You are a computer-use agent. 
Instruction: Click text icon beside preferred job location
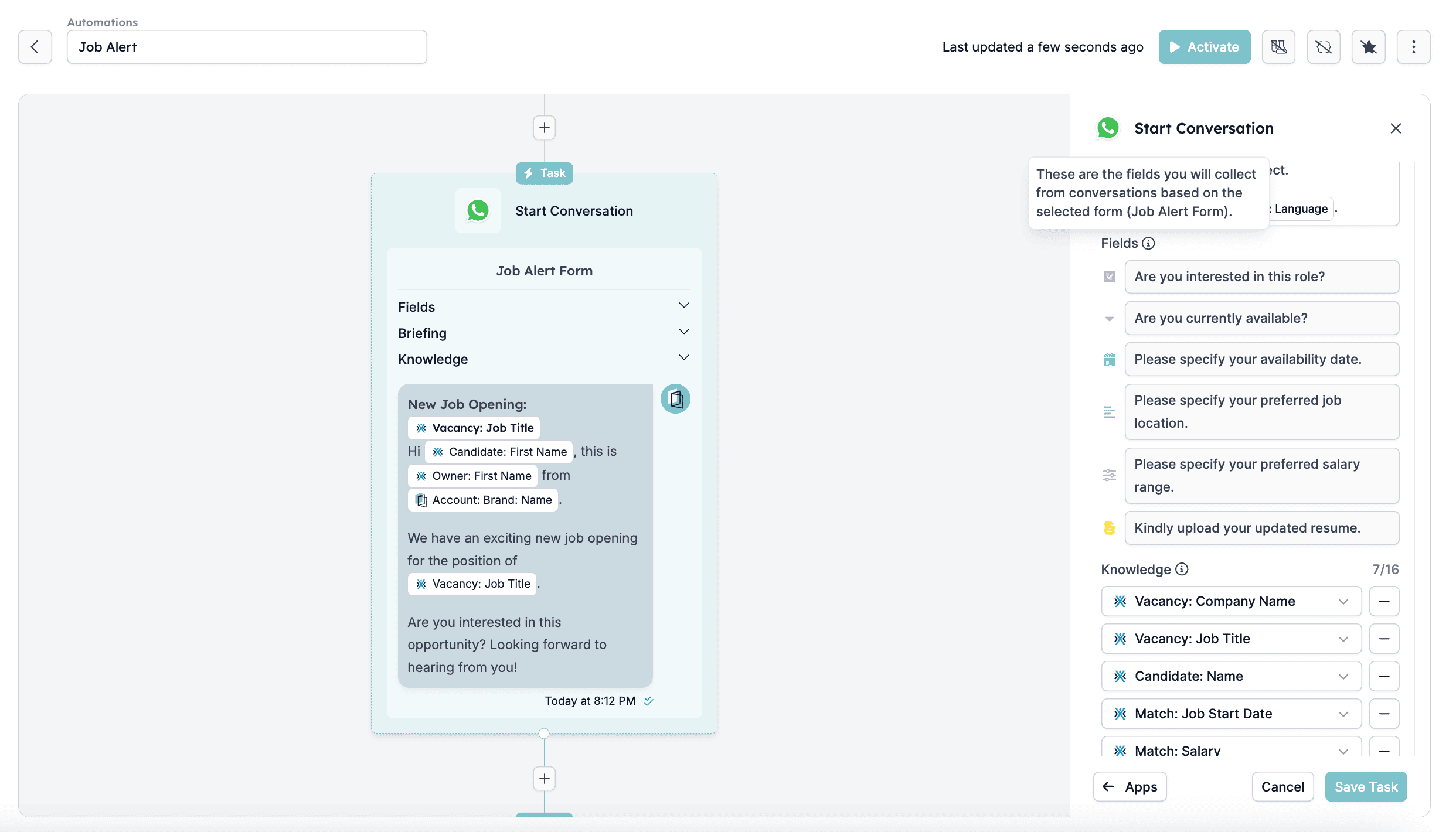pyautogui.click(x=1109, y=412)
